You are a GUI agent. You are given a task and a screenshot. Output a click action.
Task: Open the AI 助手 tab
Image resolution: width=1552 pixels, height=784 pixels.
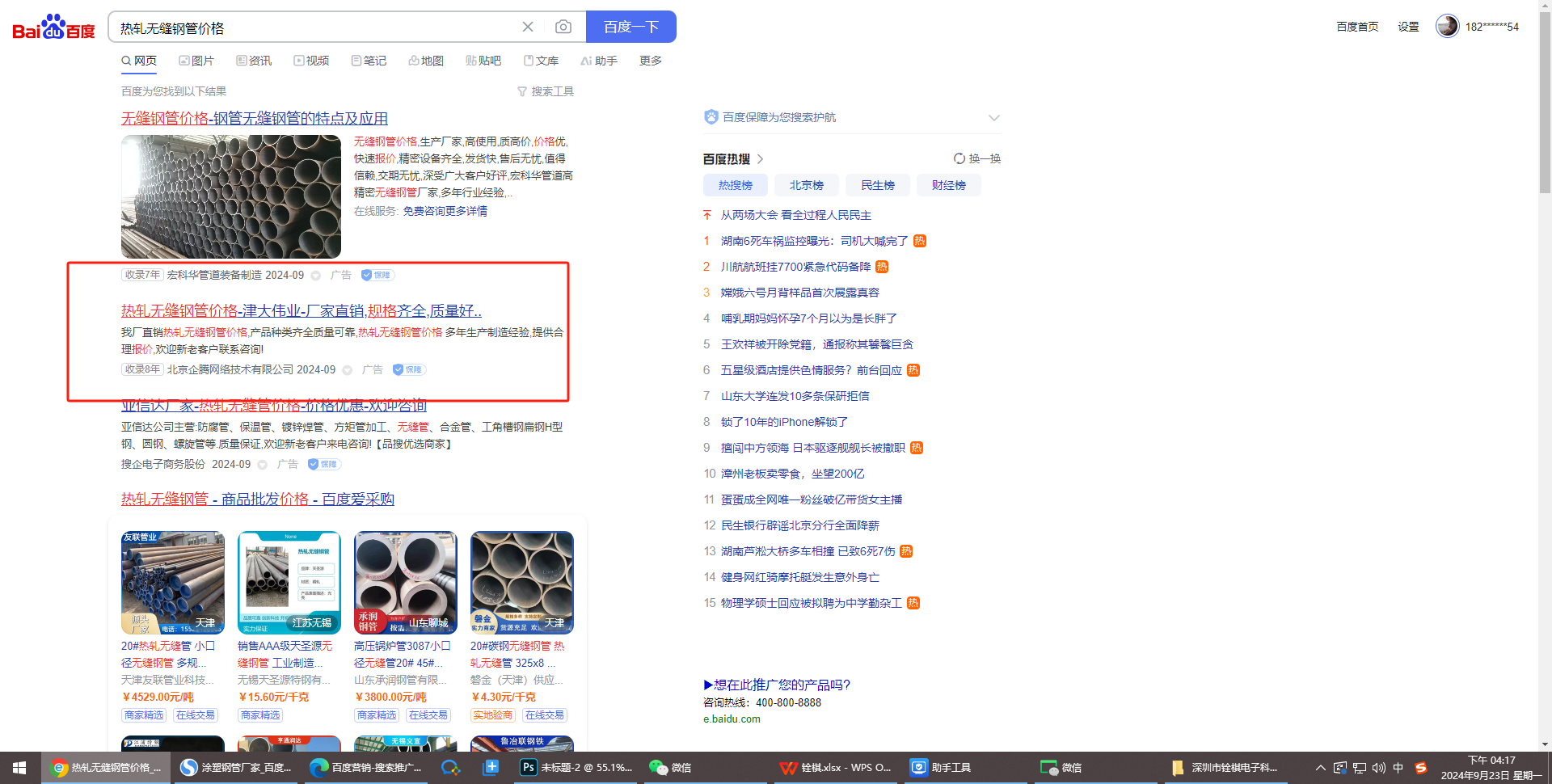tap(599, 61)
